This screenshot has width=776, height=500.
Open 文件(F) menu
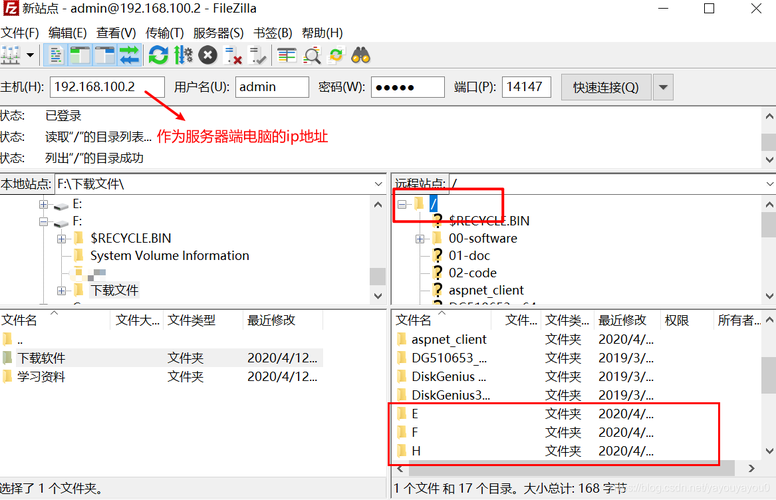pyautogui.click(x=20, y=33)
